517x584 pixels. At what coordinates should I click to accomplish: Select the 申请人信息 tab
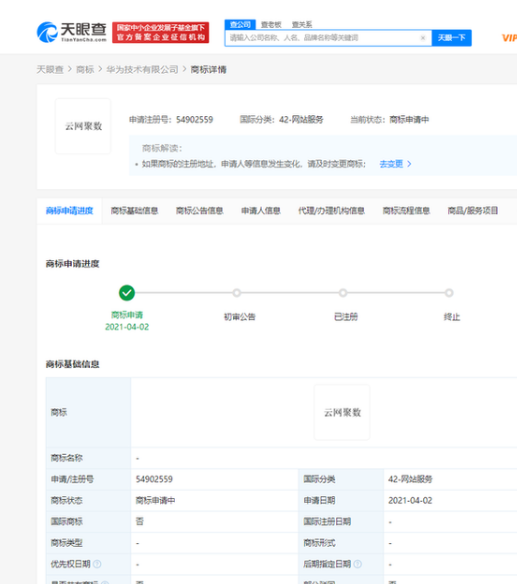tap(261, 211)
